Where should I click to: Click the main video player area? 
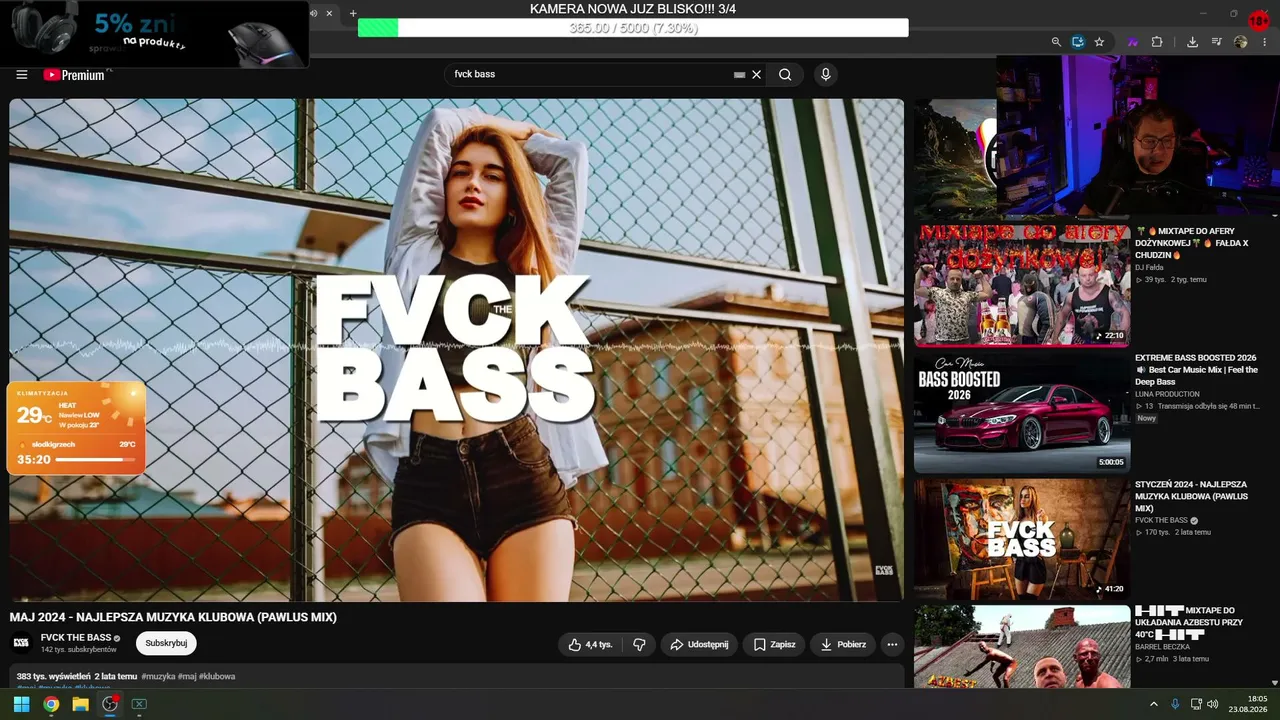[x=456, y=349]
